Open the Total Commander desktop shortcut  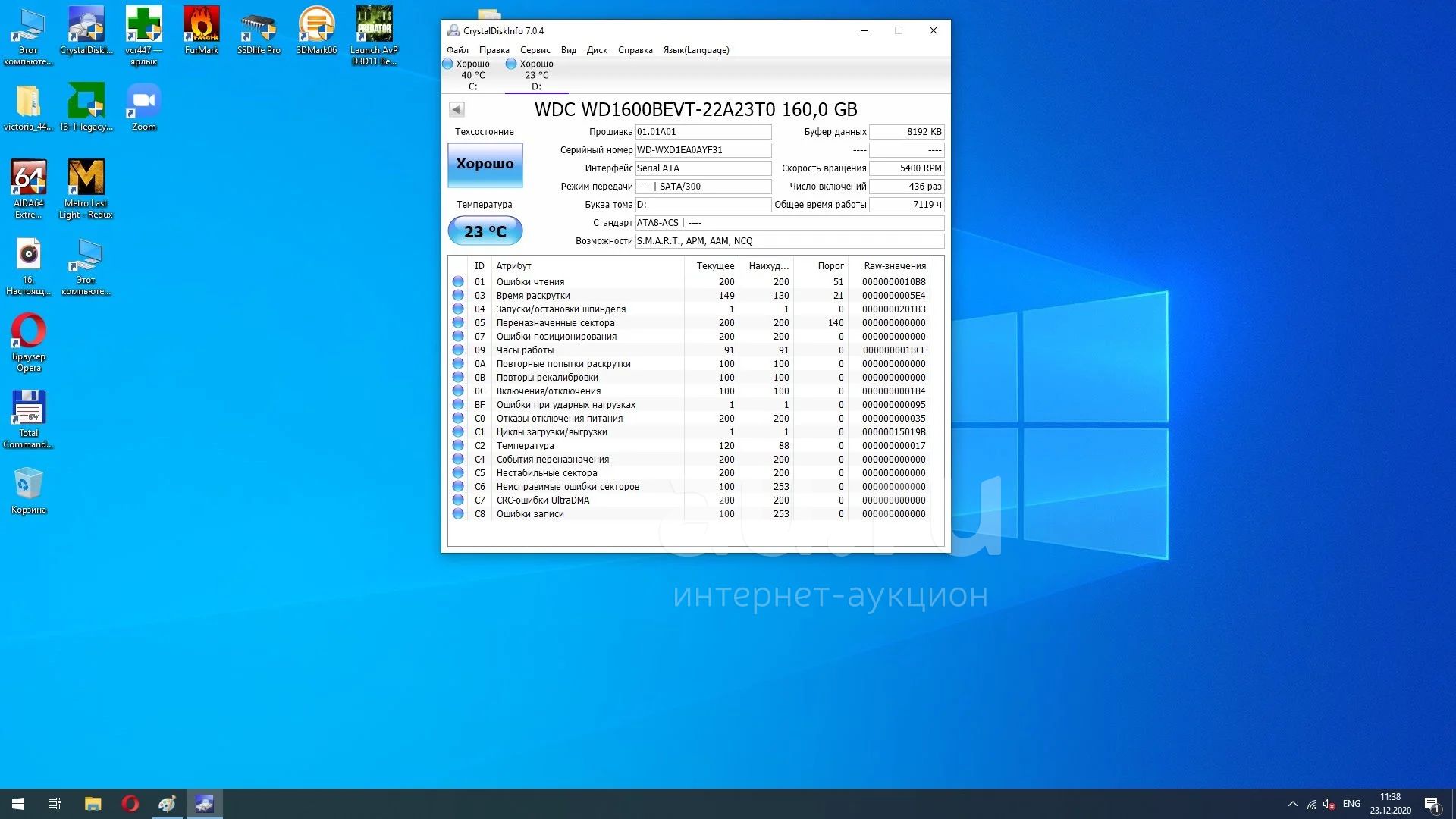click(28, 419)
